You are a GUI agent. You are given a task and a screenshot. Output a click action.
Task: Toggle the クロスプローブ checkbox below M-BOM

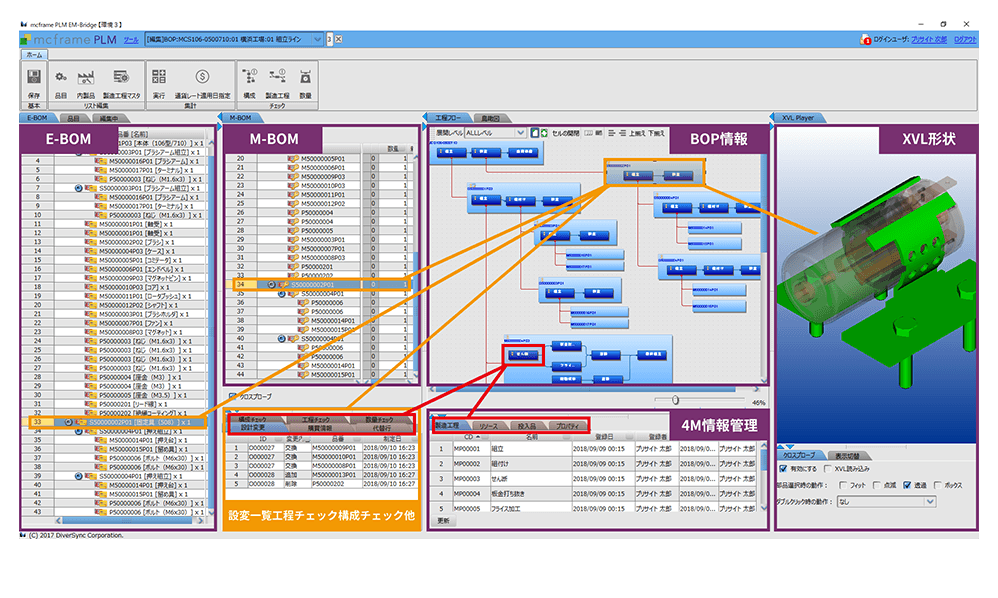(x=232, y=396)
